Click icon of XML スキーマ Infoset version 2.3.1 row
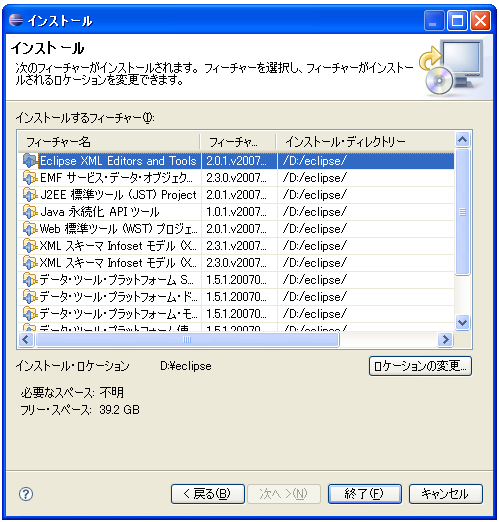Screen dimensions: 499x522 (30, 246)
